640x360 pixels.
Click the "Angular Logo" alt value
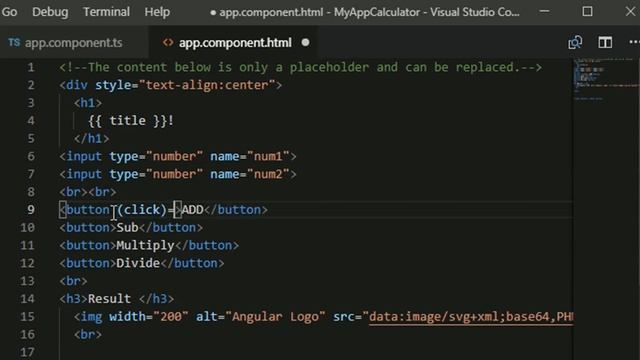(x=275, y=317)
